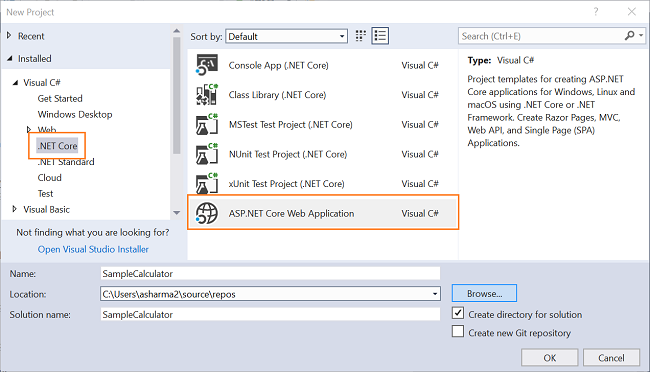Switch to small icons grid view
The height and width of the screenshot is (372, 650).
[x=361, y=36]
